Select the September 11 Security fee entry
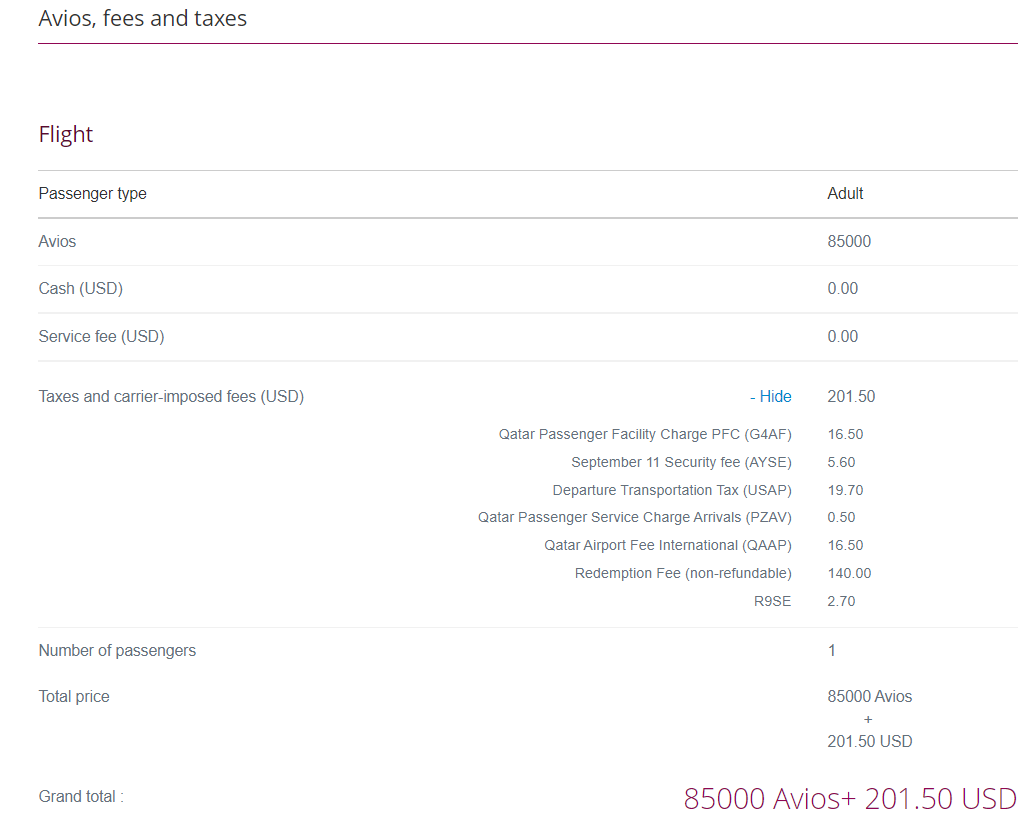This screenshot has height=828, width=1026. 681,462
